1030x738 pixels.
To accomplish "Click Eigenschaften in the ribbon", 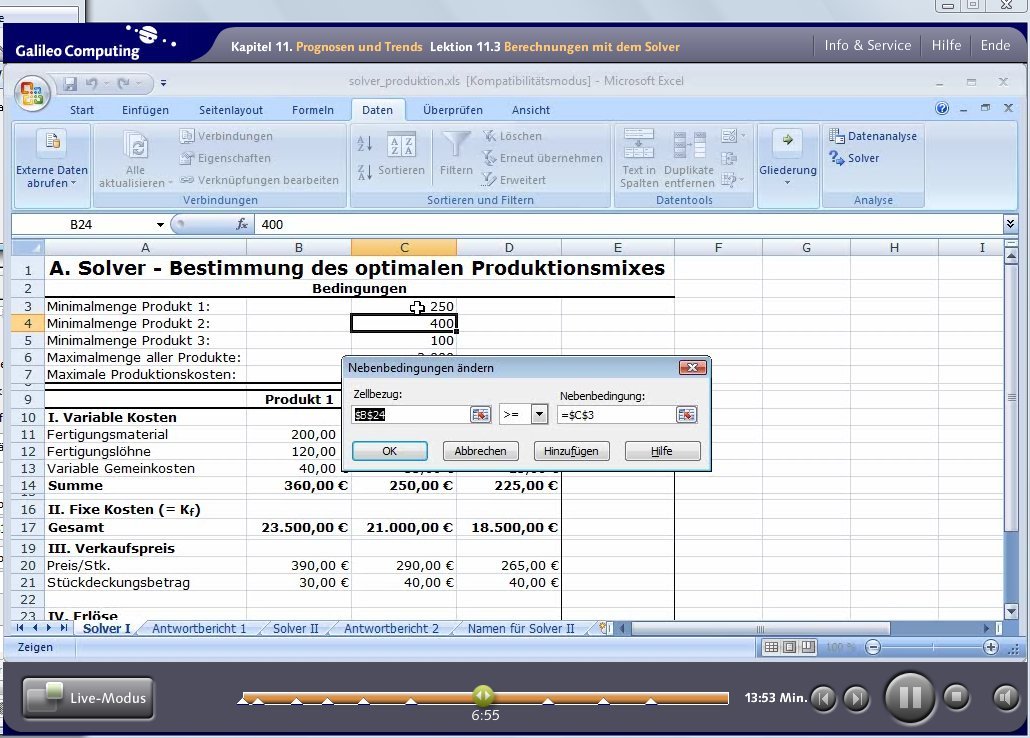I will (x=226, y=158).
